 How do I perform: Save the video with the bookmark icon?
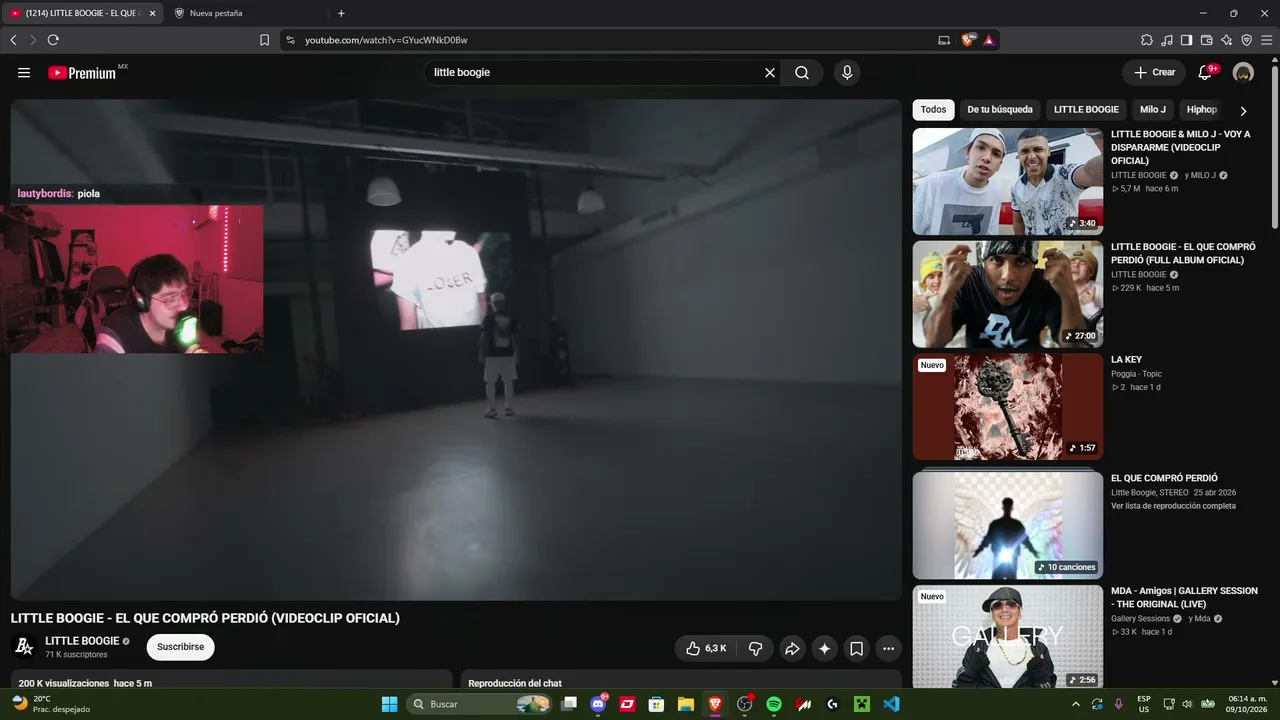[x=857, y=648]
